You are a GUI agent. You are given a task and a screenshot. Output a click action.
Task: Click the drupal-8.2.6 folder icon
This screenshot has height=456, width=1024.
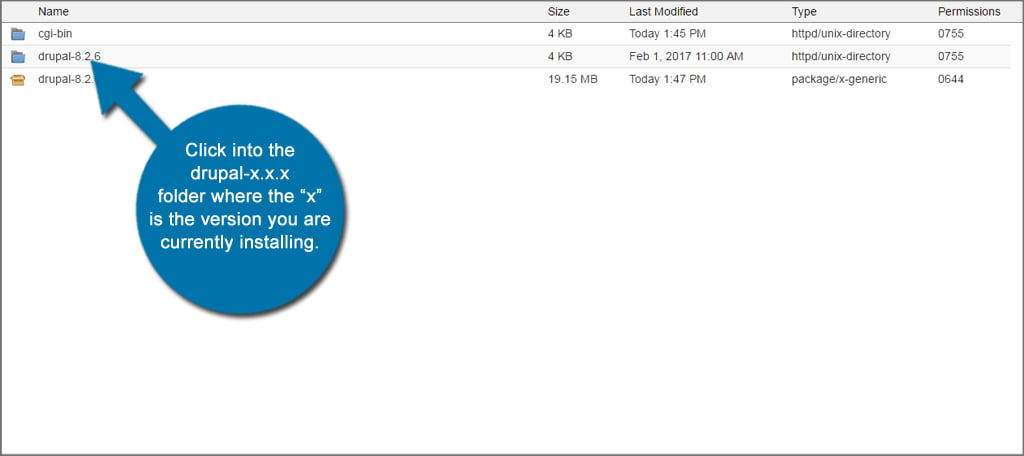tap(18, 57)
